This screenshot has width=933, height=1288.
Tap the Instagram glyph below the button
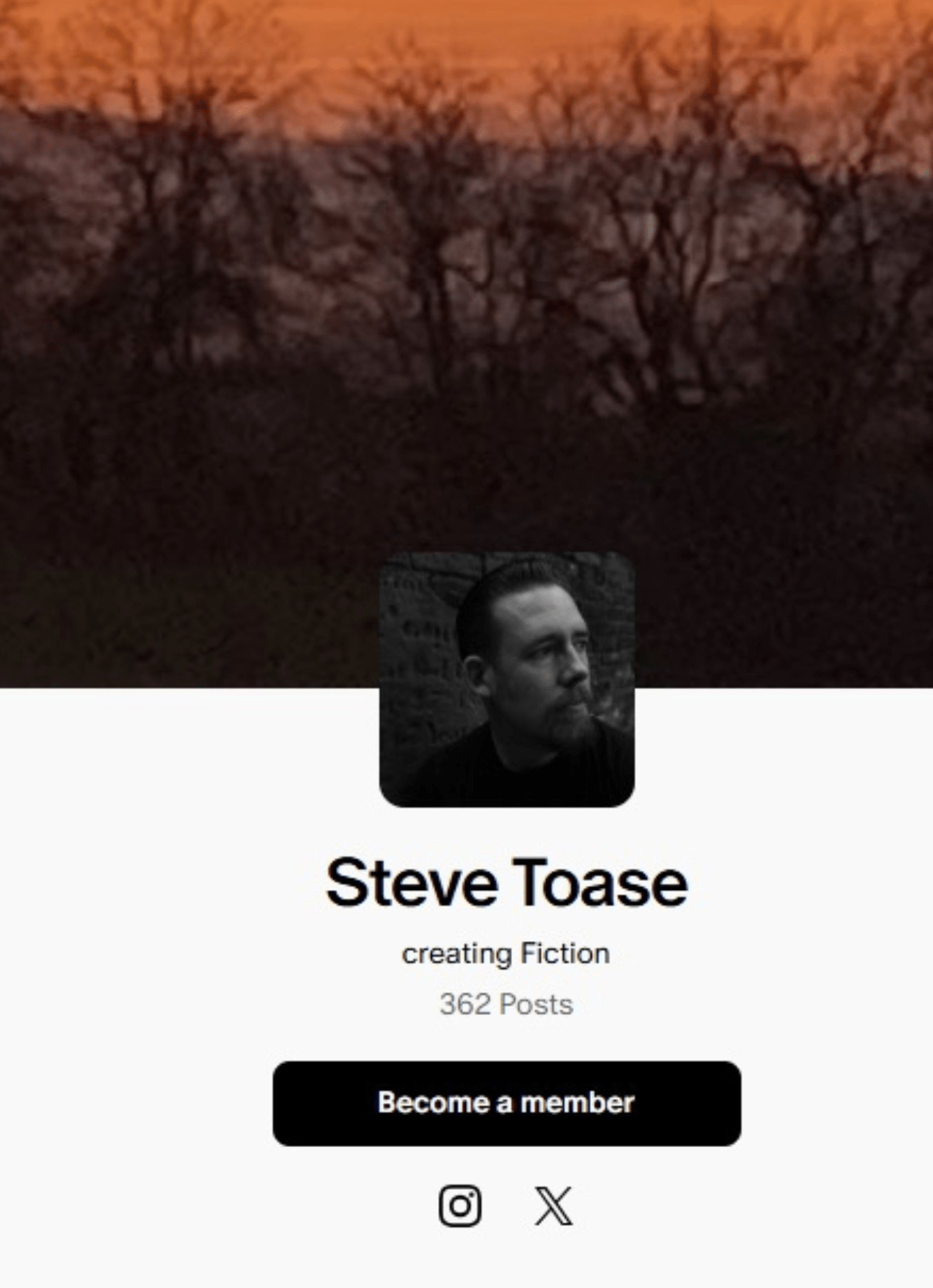coord(460,1206)
